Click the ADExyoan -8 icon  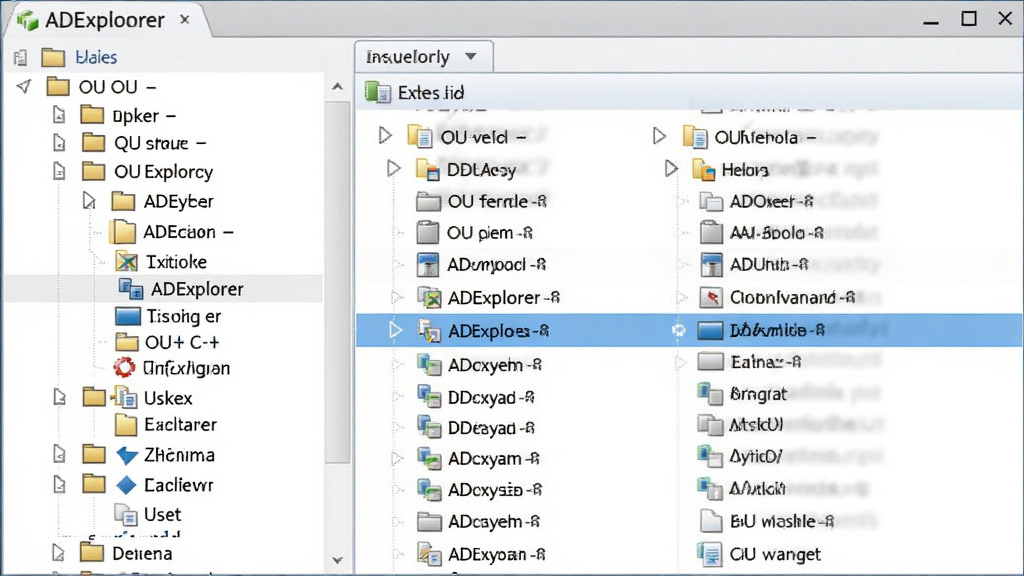point(429,554)
